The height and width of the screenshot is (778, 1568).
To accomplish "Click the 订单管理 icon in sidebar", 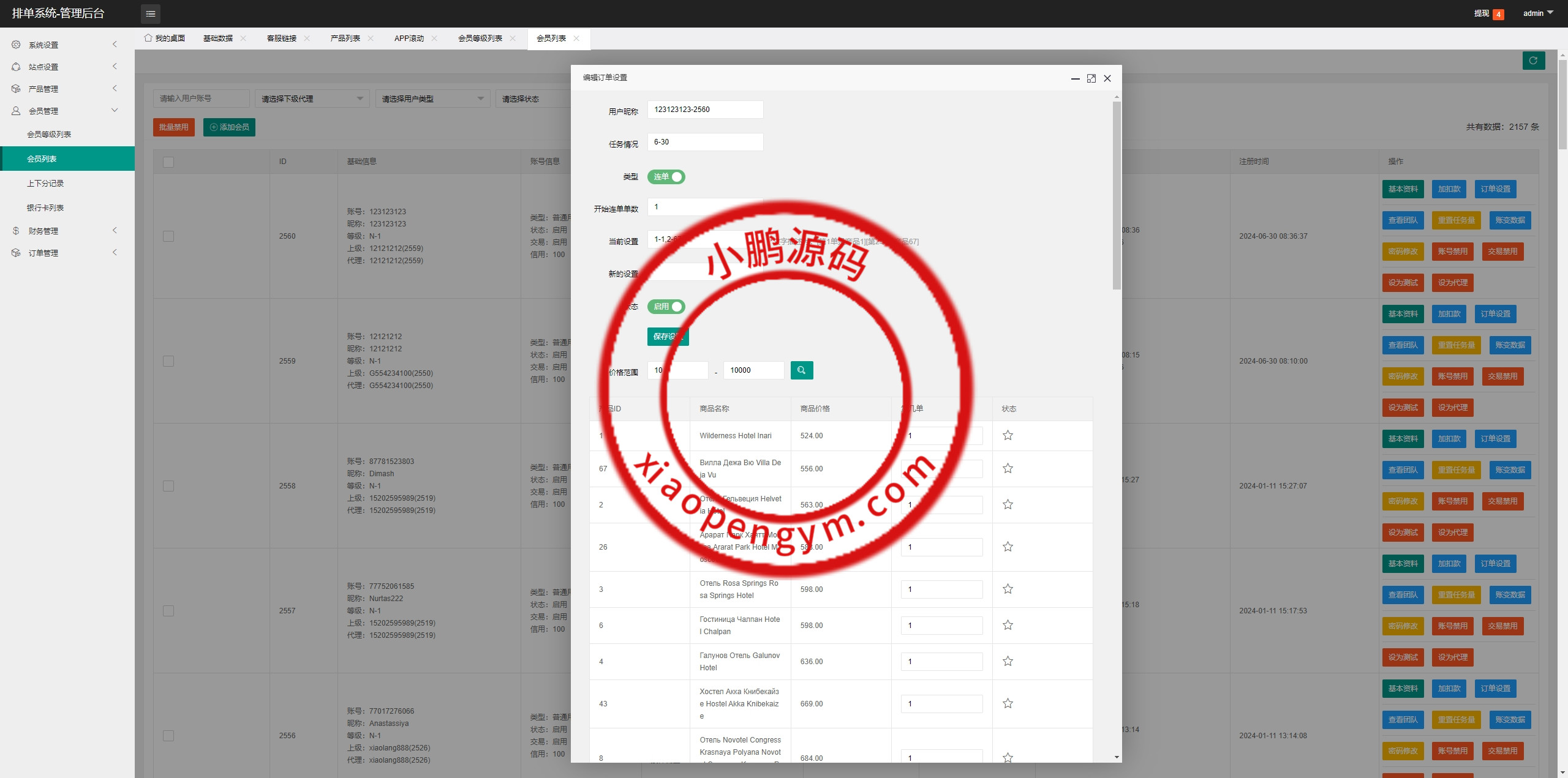I will (x=17, y=252).
